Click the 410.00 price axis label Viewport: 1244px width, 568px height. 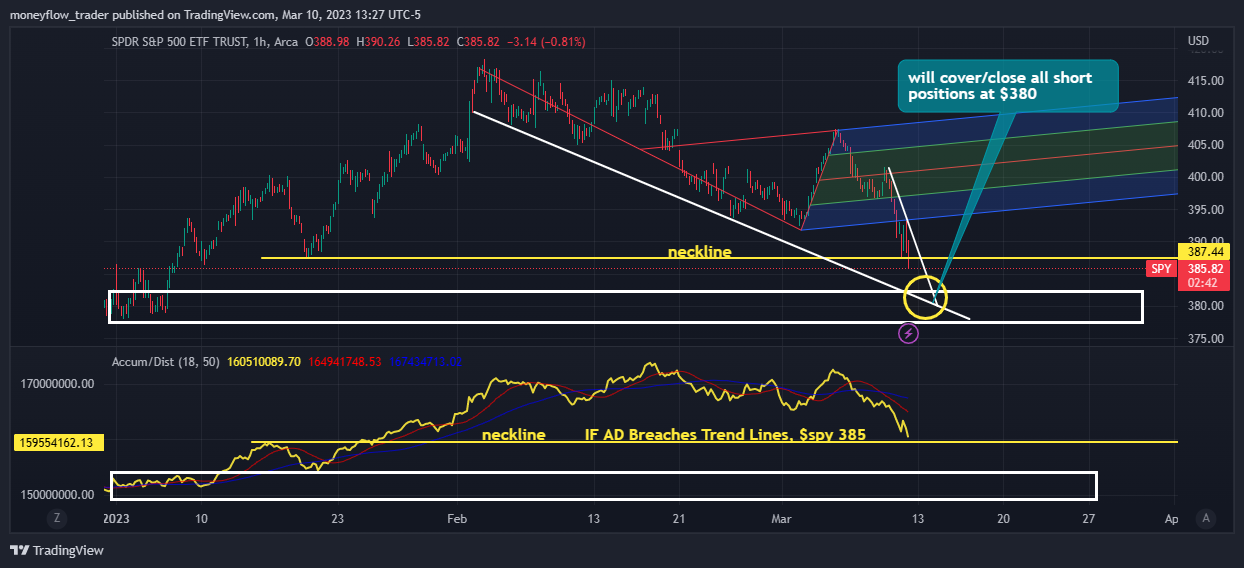coord(1205,113)
